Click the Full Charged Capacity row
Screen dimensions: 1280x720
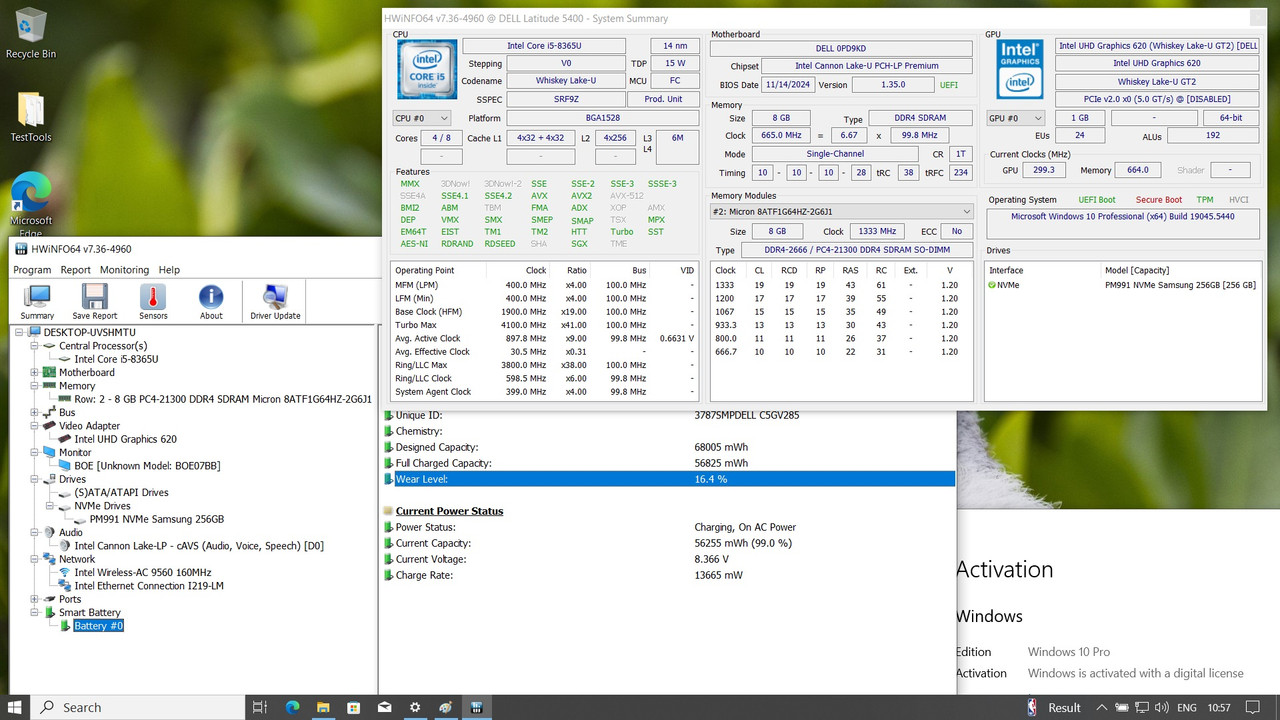pos(668,463)
